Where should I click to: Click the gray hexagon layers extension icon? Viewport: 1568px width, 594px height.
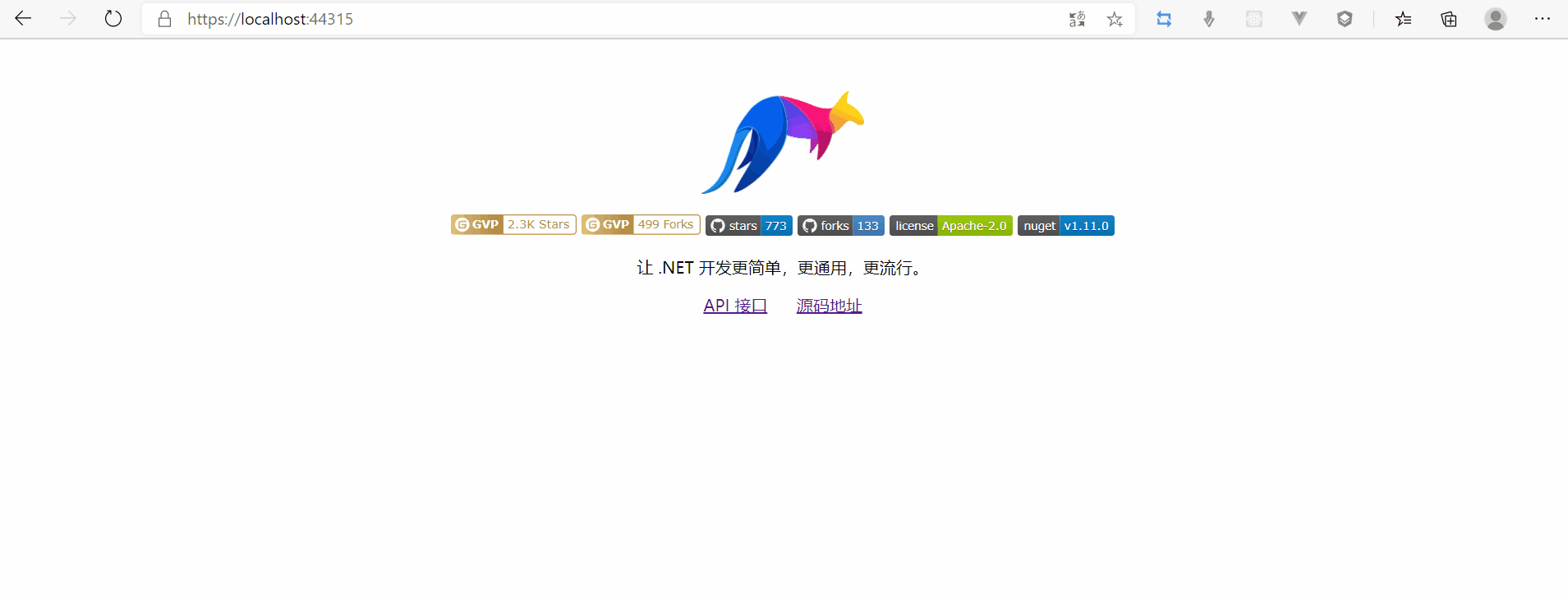pyautogui.click(x=1345, y=19)
